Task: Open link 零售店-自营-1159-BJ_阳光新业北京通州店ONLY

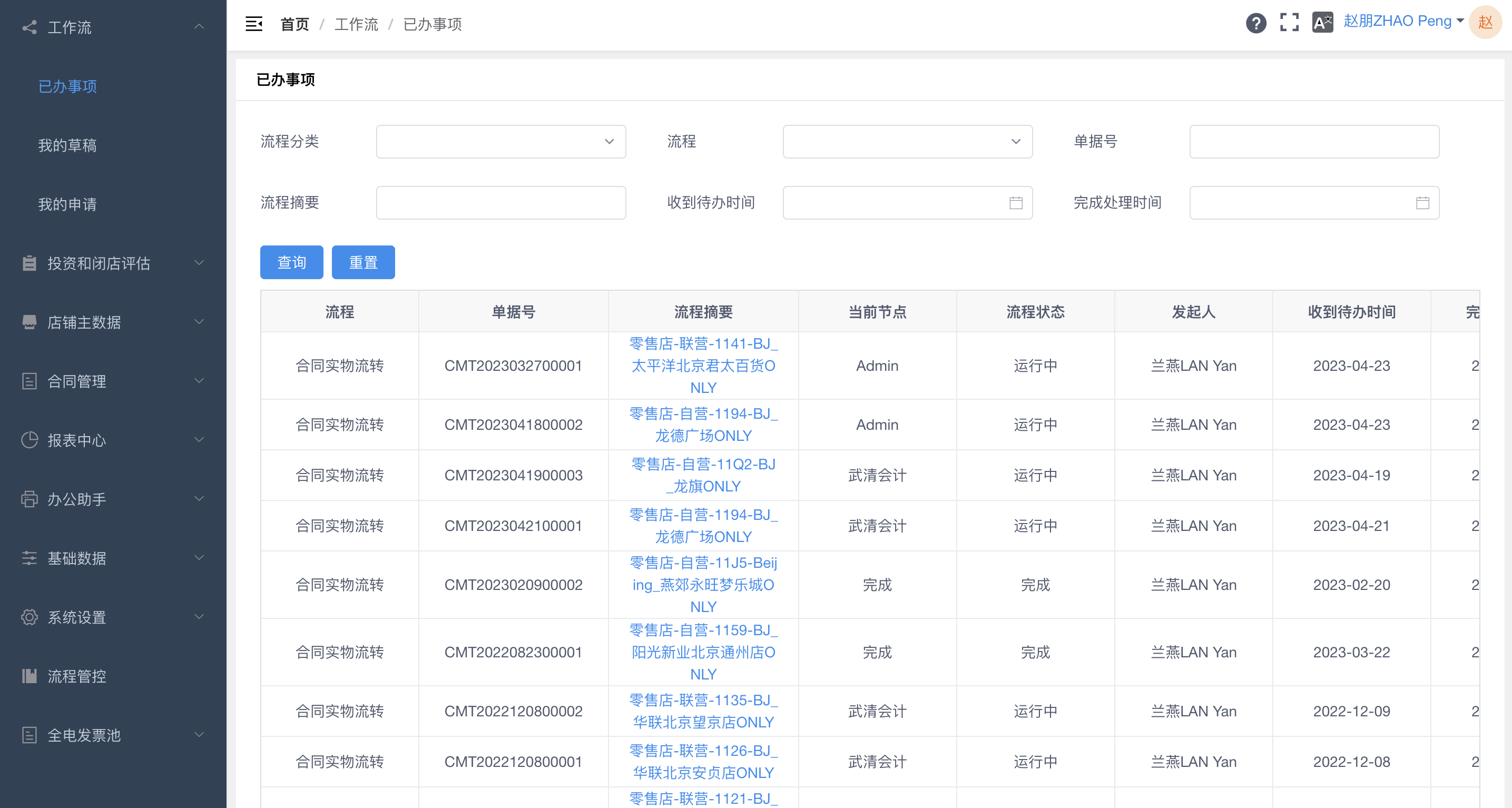Action: (x=703, y=652)
